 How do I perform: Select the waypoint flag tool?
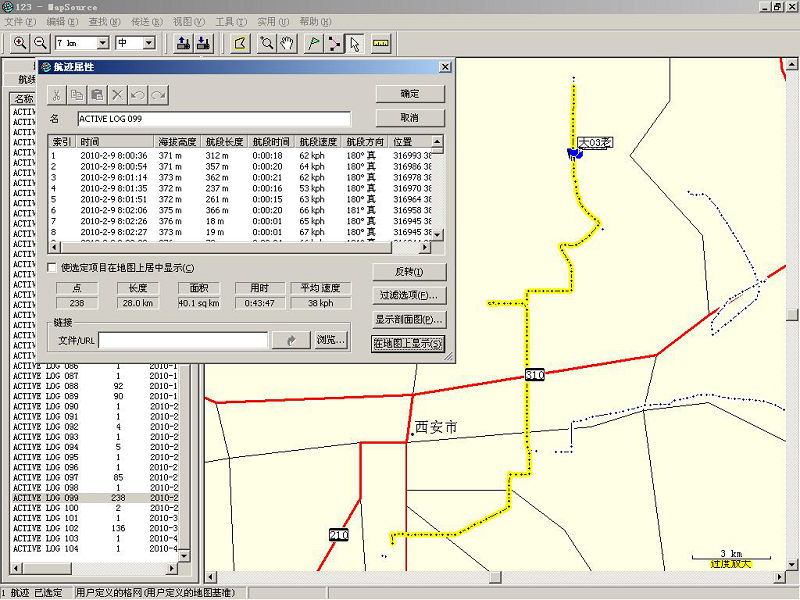(313, 43)
